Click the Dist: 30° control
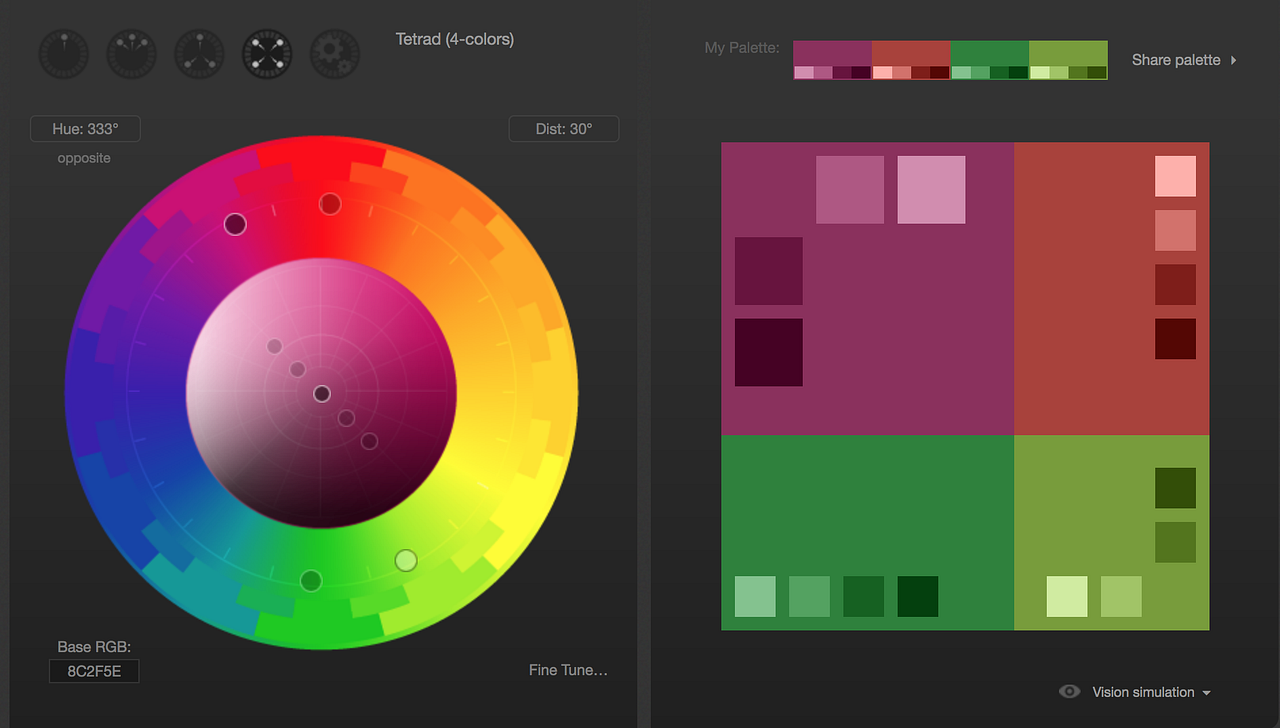Viewport: 1280px width, 728px height. 563,128
